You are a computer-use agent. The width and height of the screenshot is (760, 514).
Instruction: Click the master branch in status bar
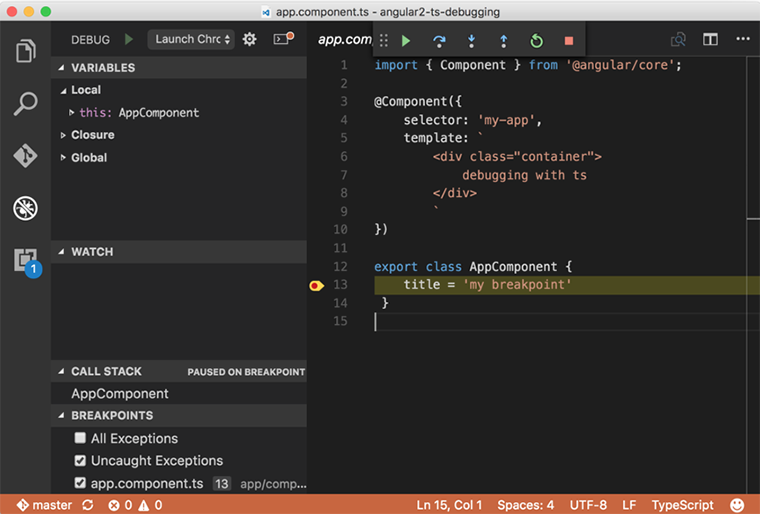[44, 505]
